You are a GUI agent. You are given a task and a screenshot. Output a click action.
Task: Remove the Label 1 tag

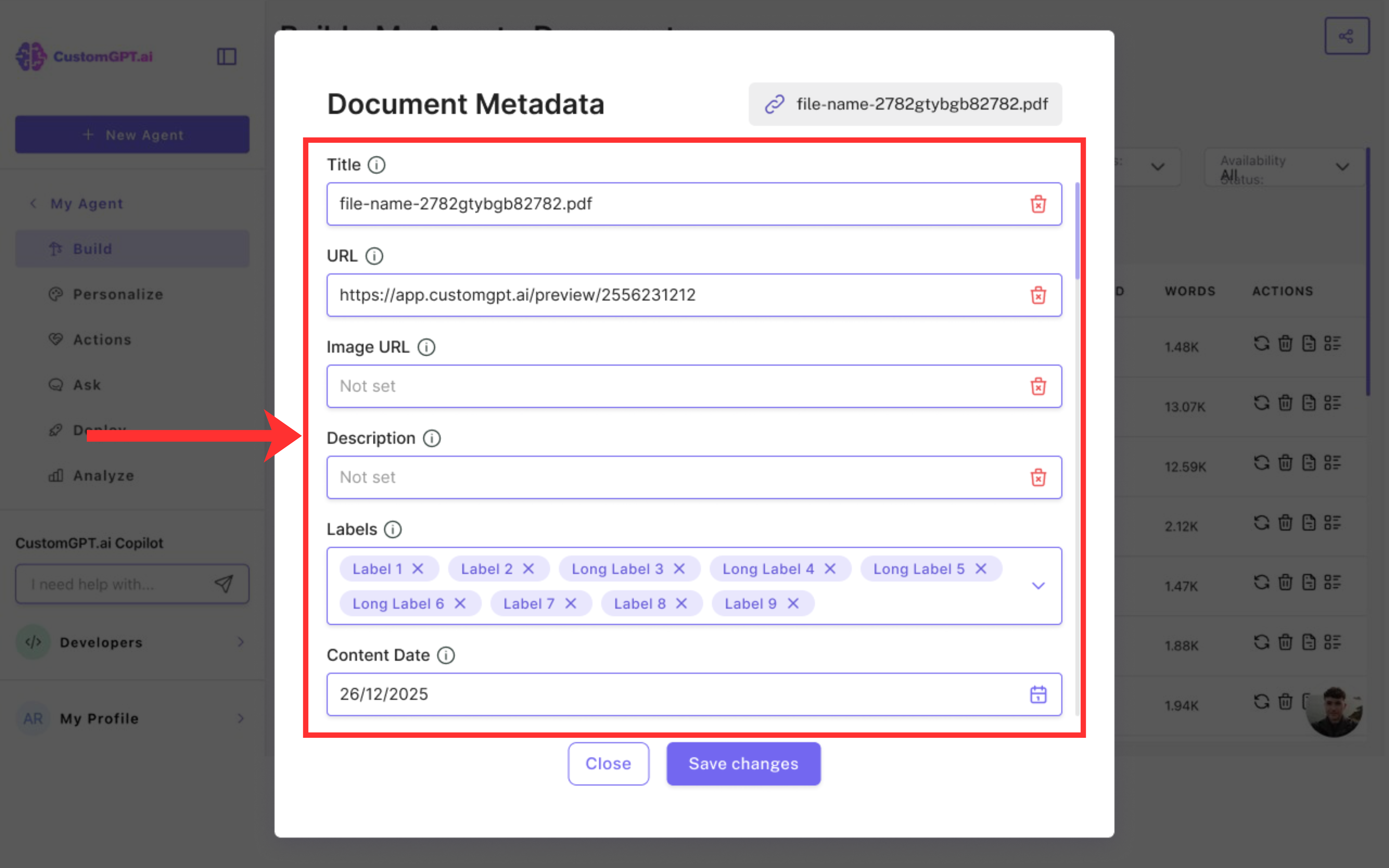(x=418, y=569)
